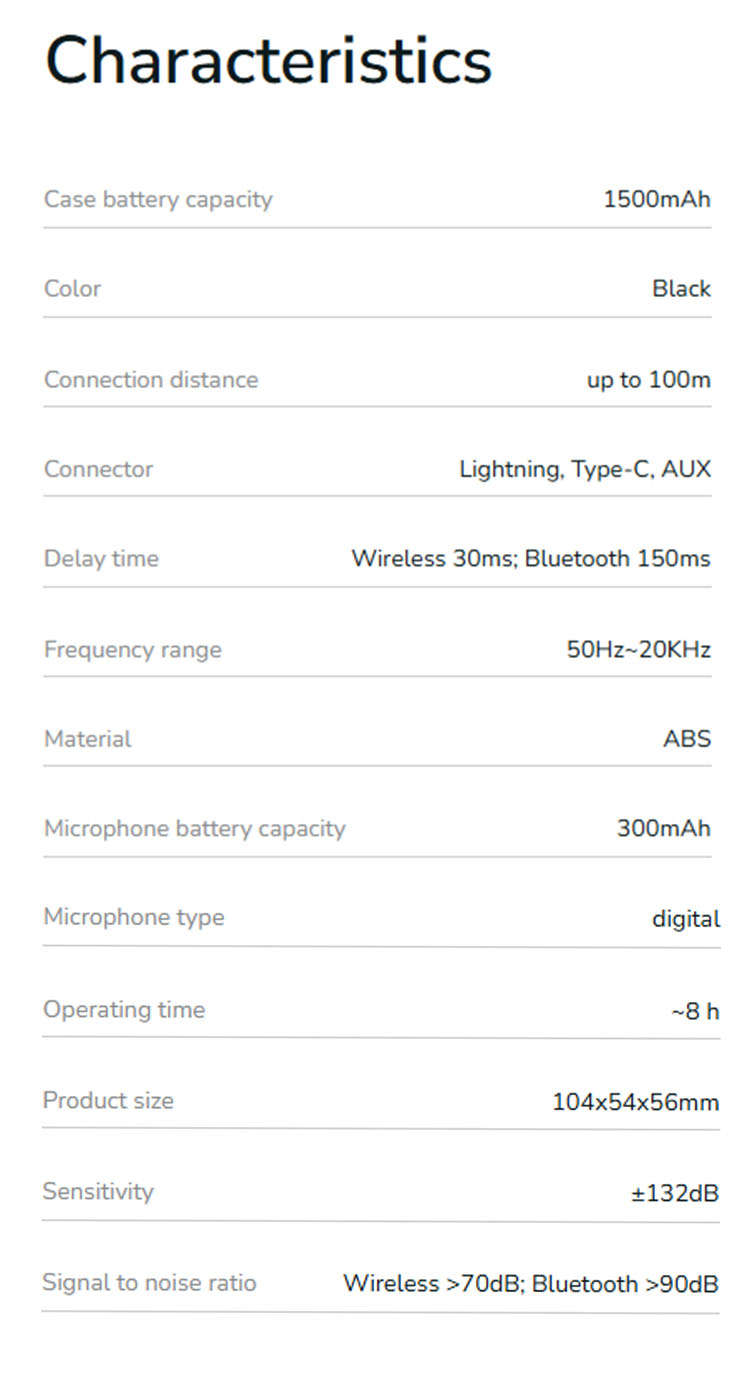
Task: Click the Characteristics heading
Action: (268, 60)
